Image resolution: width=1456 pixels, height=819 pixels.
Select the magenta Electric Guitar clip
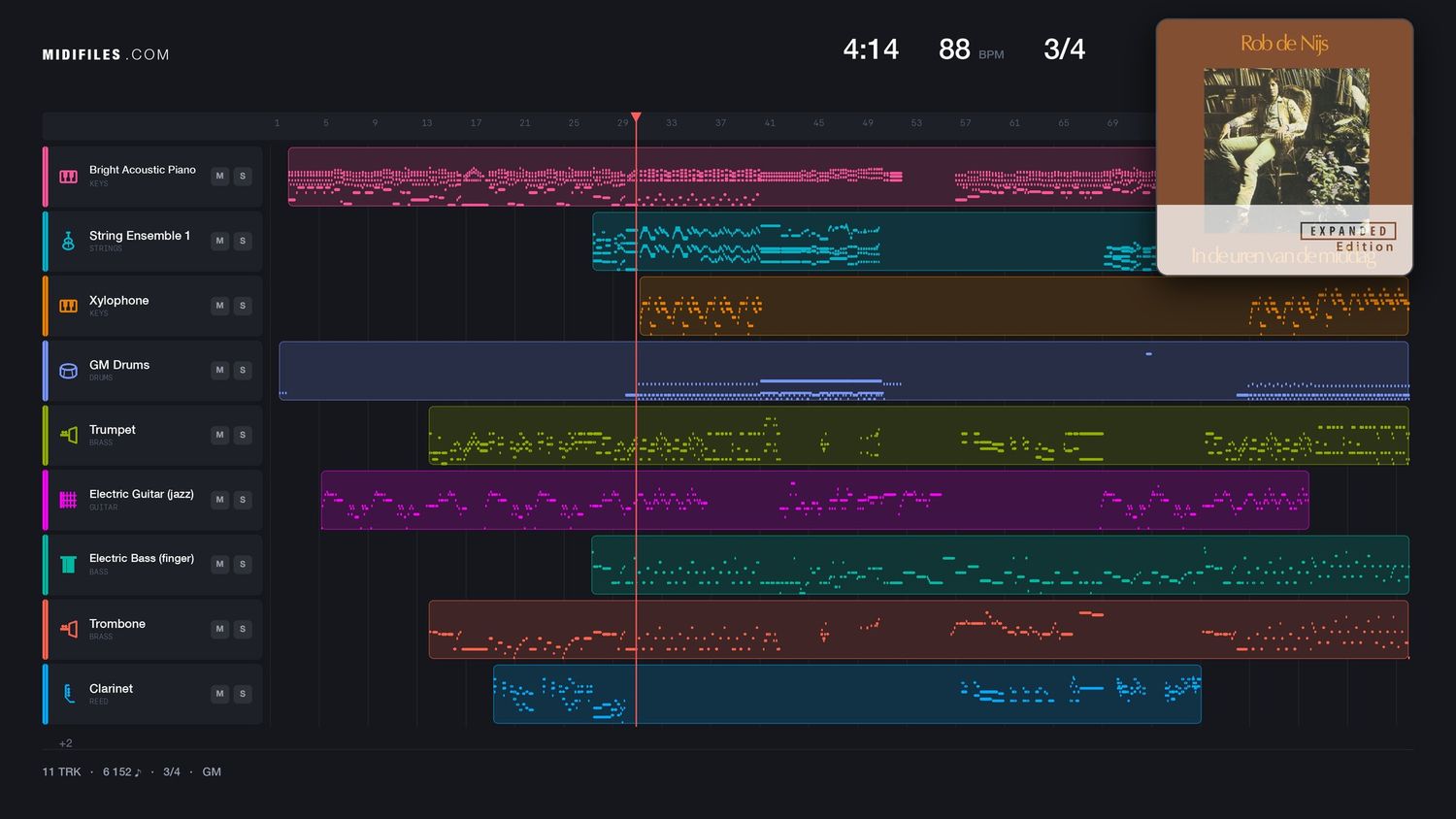pyautogui.click(x=815, y=500)
